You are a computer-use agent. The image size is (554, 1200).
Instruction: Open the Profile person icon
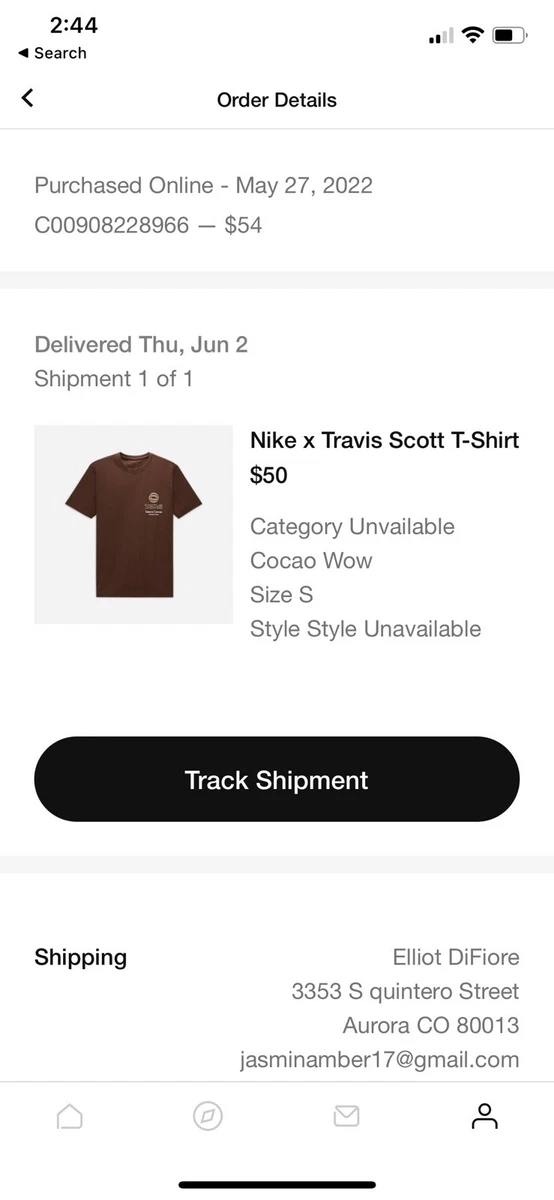(x=485, y=1116)
